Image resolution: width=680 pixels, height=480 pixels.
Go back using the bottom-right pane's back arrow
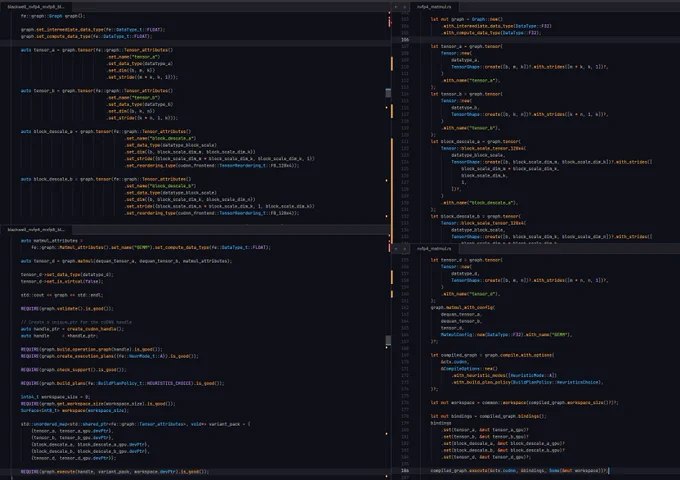(396, 249)
